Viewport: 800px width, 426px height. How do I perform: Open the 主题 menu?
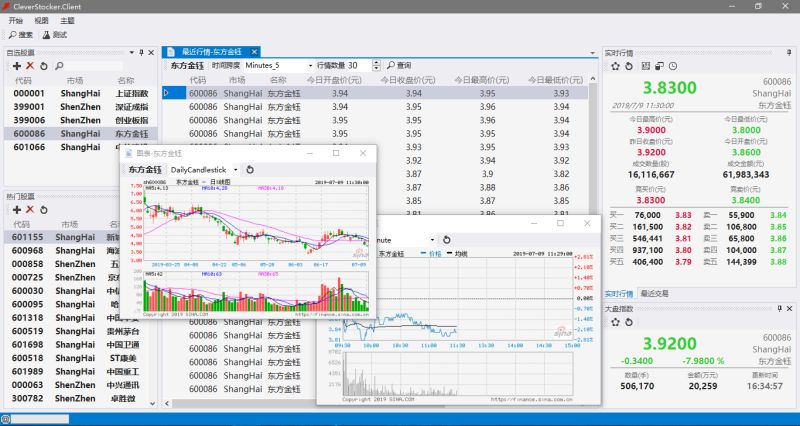tap(67, 21)
